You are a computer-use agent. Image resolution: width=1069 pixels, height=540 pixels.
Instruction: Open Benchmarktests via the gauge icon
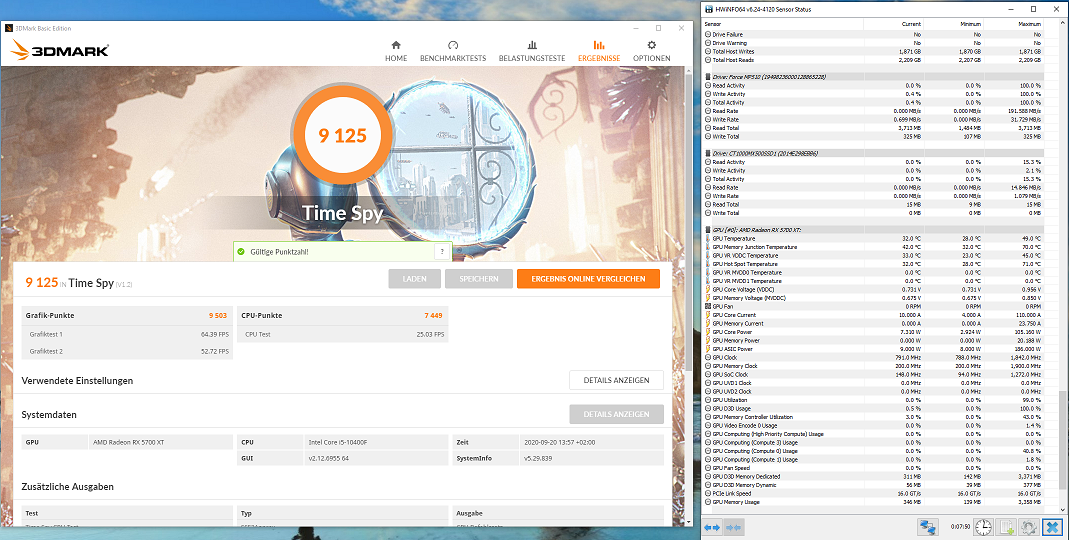(x=453, y=45)
